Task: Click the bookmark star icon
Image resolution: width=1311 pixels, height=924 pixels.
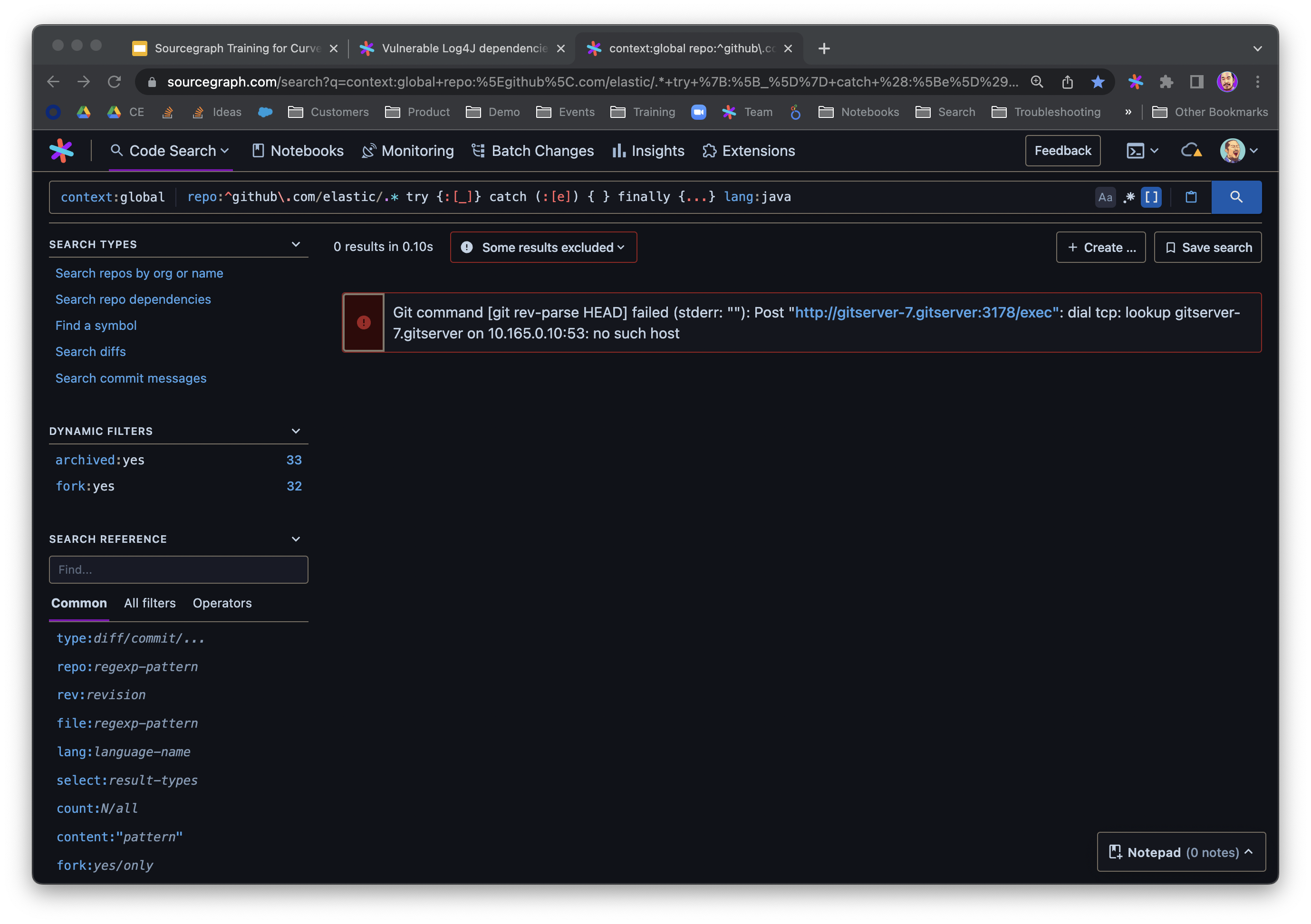Action: click(1098, 82)
